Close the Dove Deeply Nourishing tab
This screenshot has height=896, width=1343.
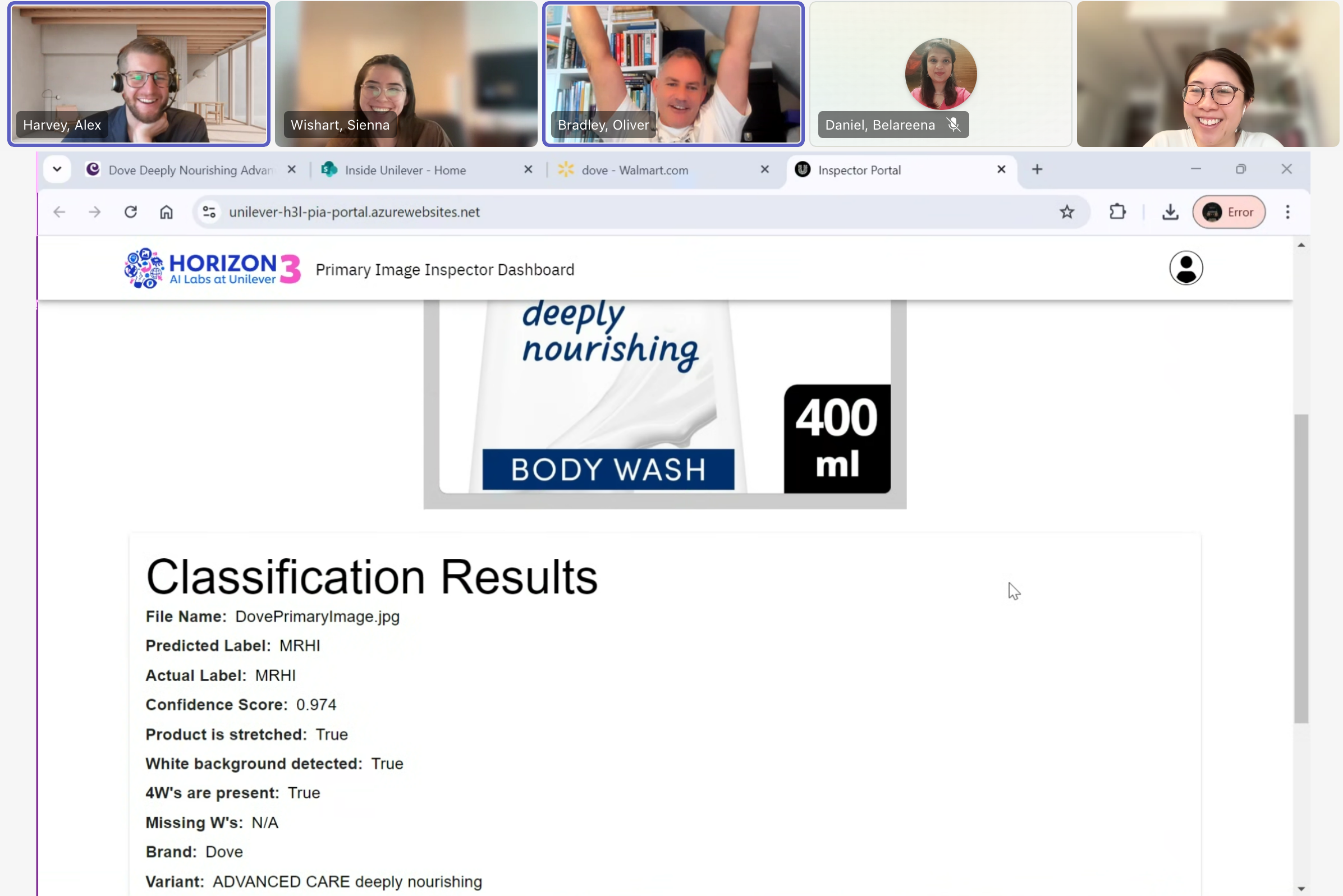pyautogui.click(x=291, y=169)
